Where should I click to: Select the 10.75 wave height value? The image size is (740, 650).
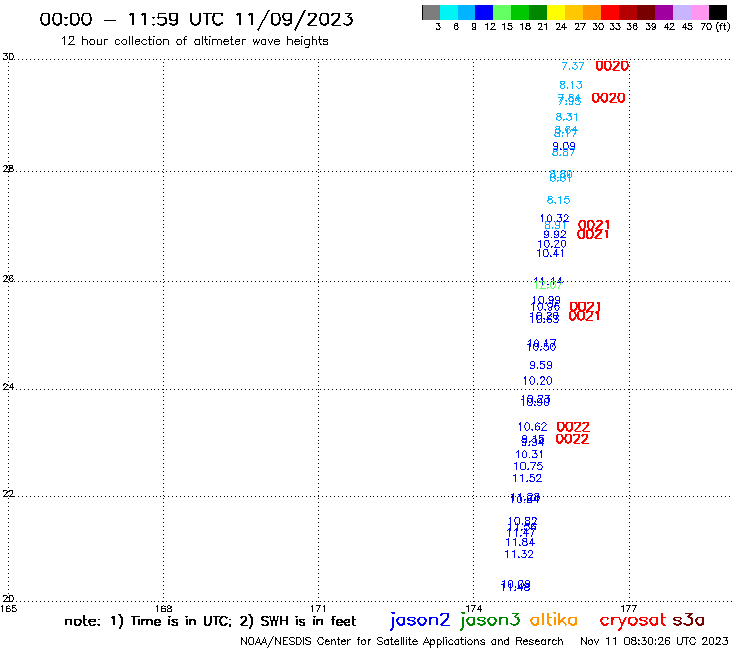[528, 466]
